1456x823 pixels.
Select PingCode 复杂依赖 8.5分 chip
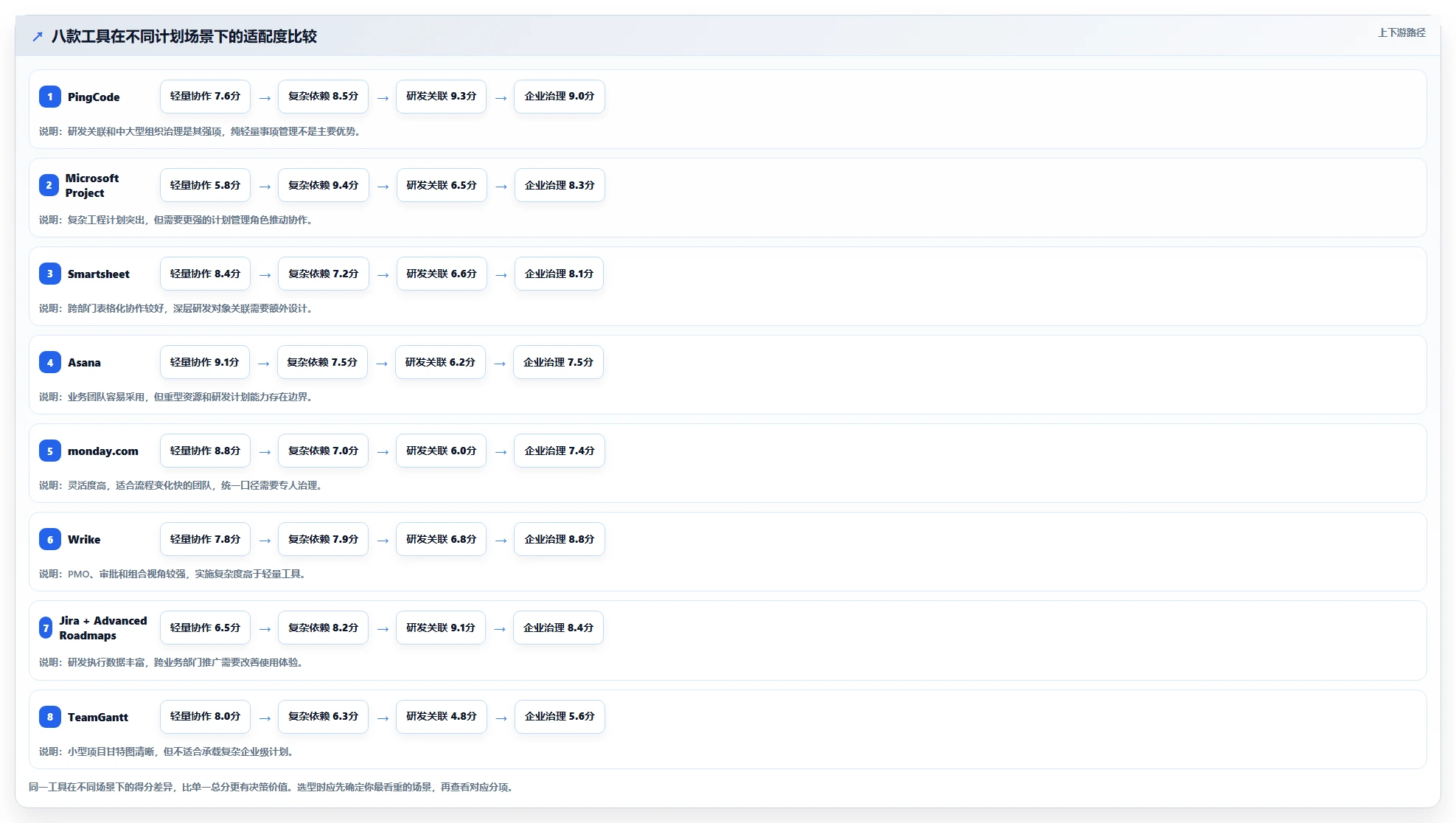323,97
